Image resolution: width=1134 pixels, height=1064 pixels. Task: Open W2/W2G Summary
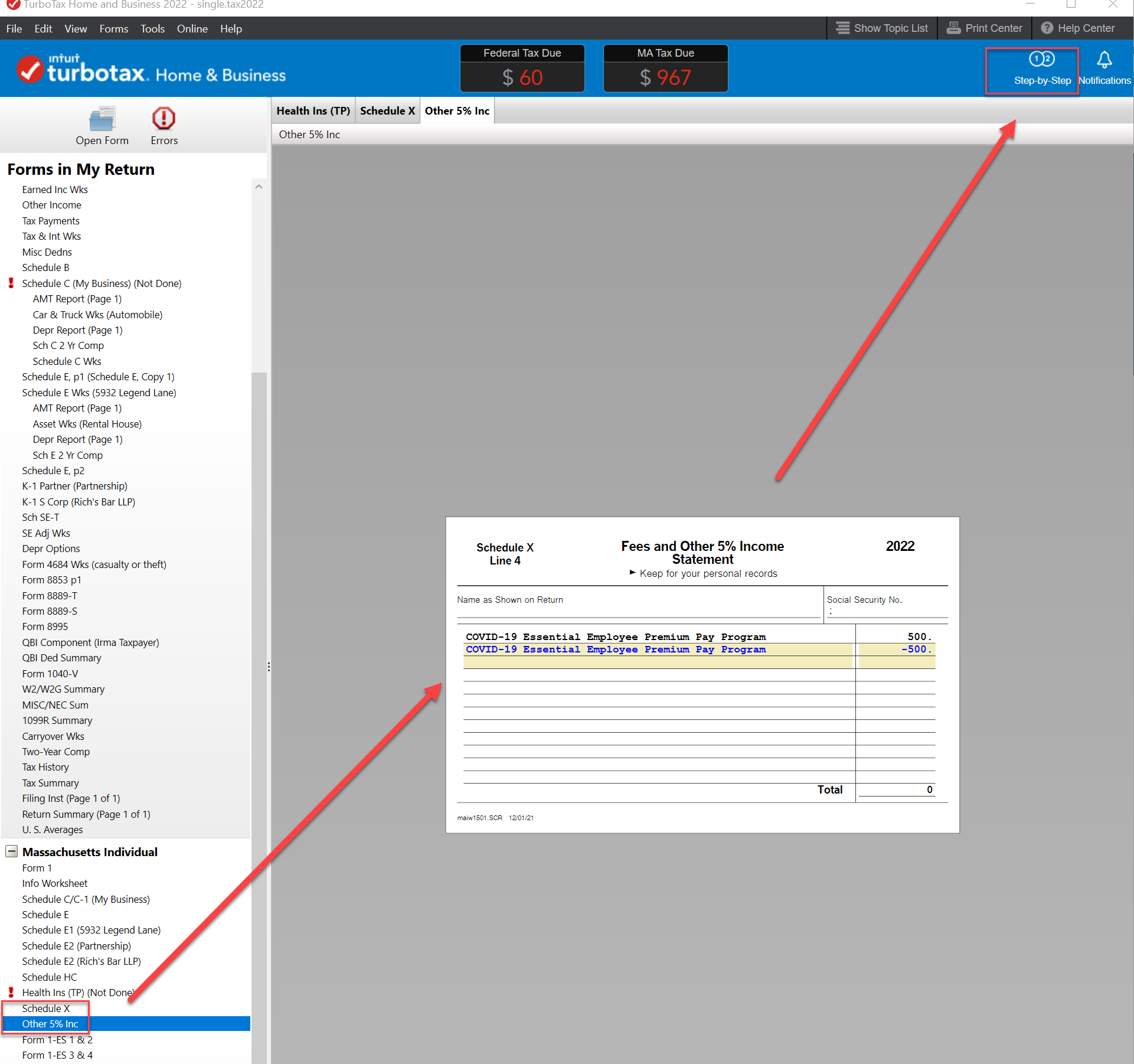pyautogui.click(x=63, y=689)
